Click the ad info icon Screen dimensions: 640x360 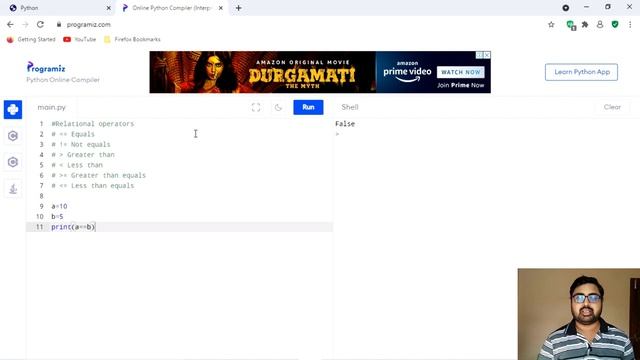(x=480, y=55)
